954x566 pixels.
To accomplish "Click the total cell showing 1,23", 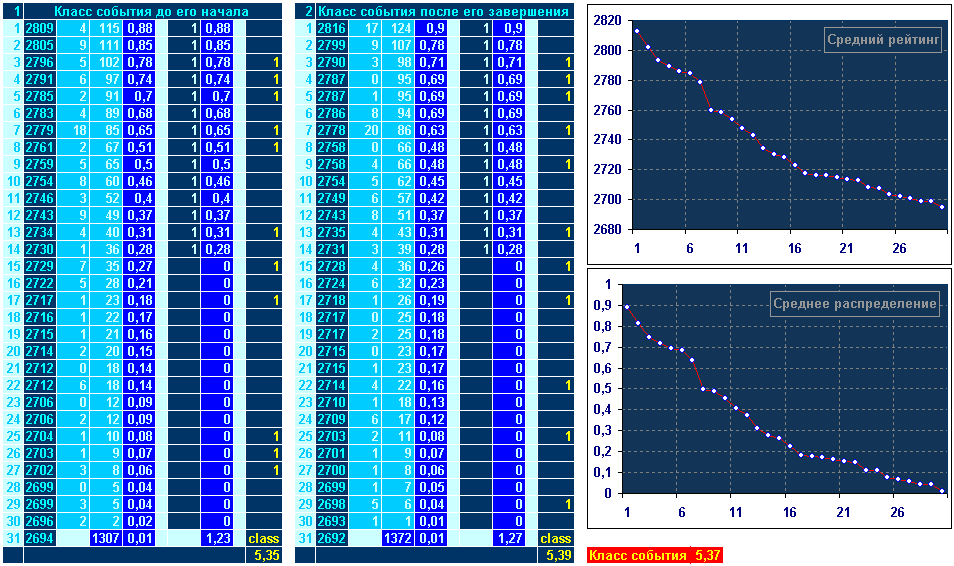I will coord(217,538).
